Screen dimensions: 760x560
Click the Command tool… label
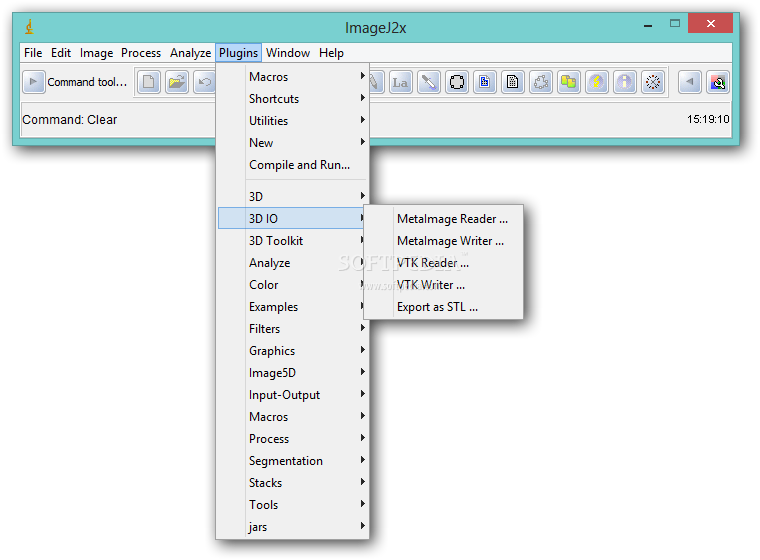click(87, 82)
